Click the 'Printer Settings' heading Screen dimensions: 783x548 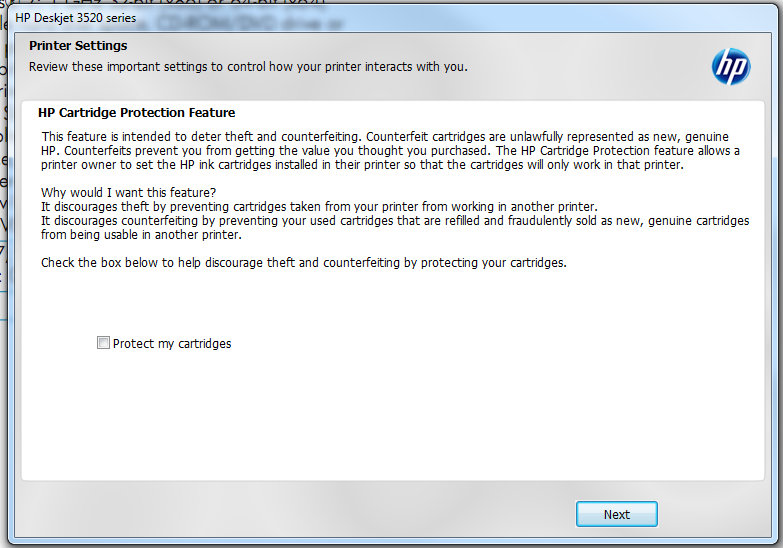(x=78, y=46)
